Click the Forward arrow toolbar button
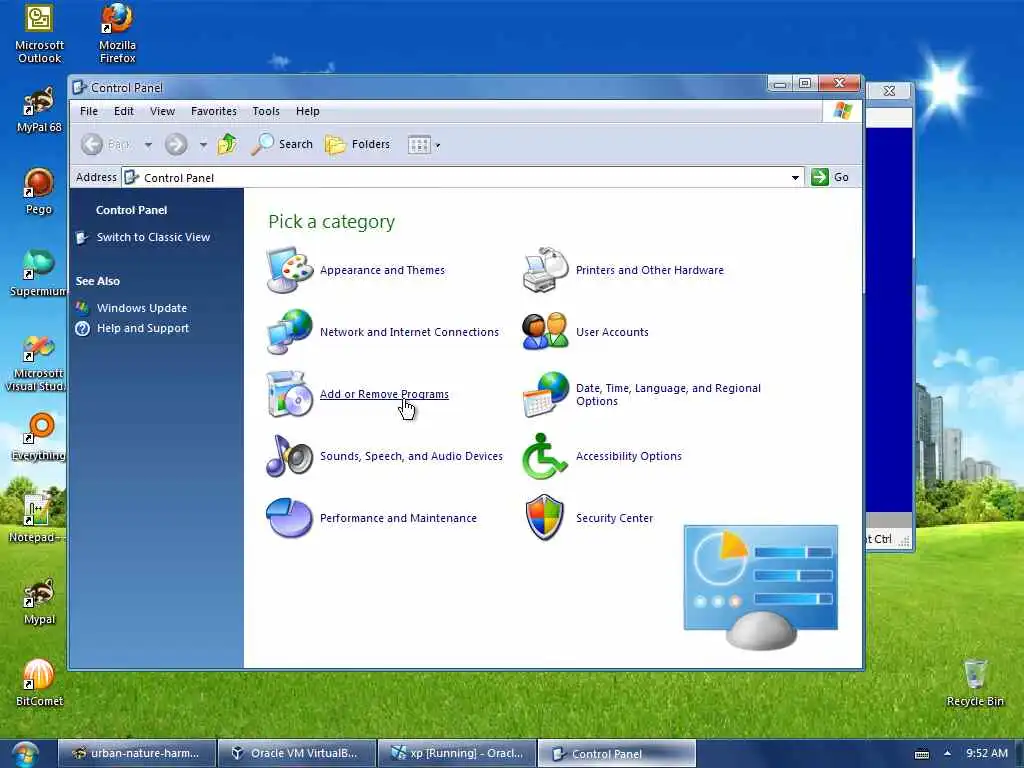The image size is (1024, 768). (x=176, y=144)
